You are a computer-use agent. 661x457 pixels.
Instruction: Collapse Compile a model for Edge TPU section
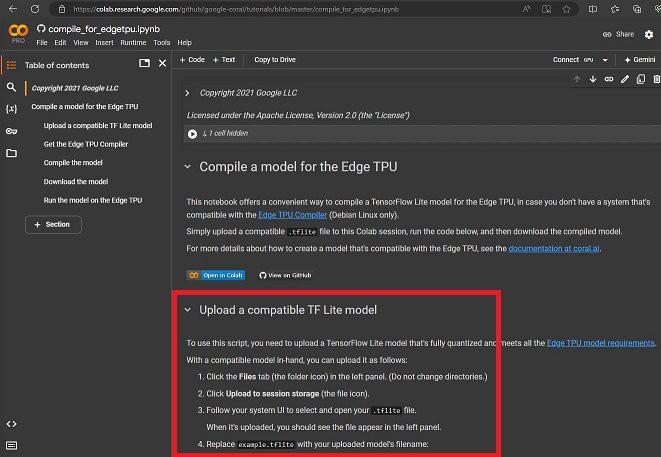point(188,167)
